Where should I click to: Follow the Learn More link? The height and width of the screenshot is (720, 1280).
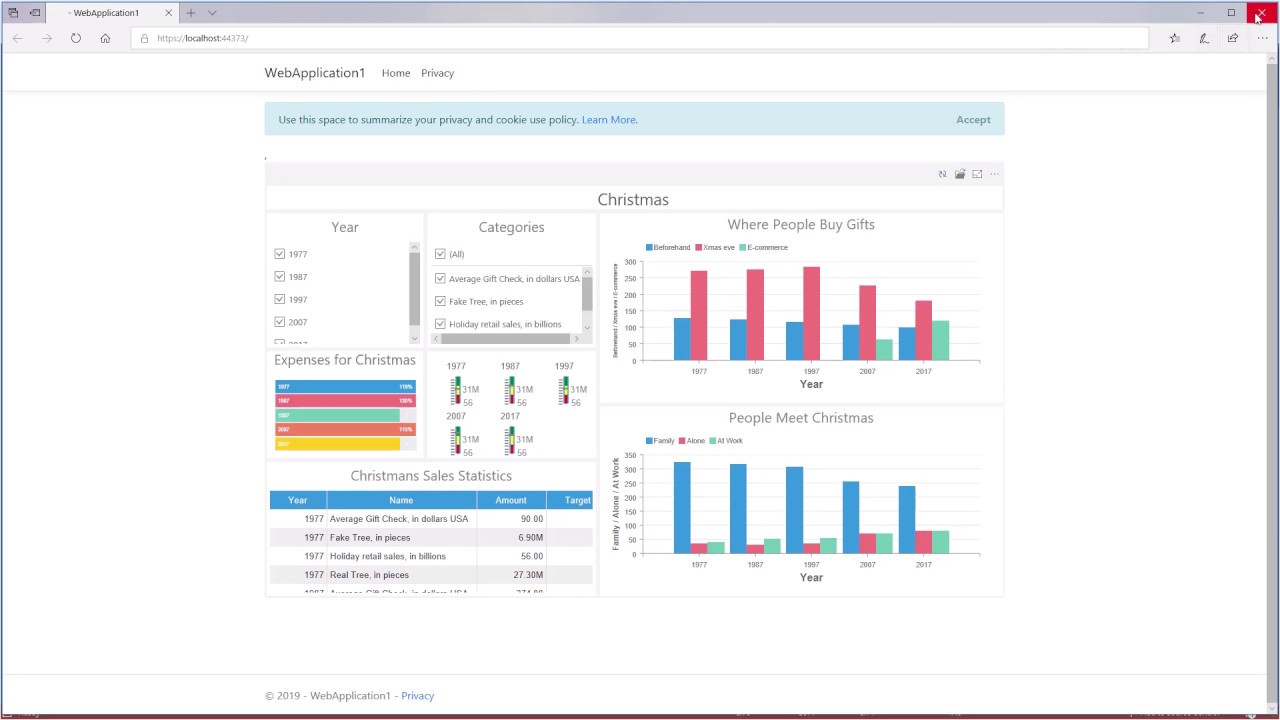[608, 120]
